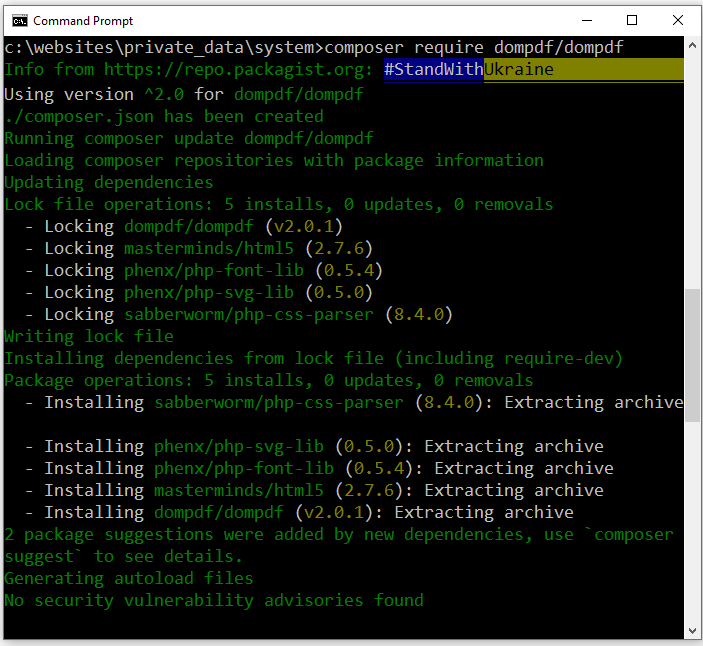Click 'No security vulnerability advisories found' text
The width and height of the screenshot is (703, 646).
click(213, 600)
